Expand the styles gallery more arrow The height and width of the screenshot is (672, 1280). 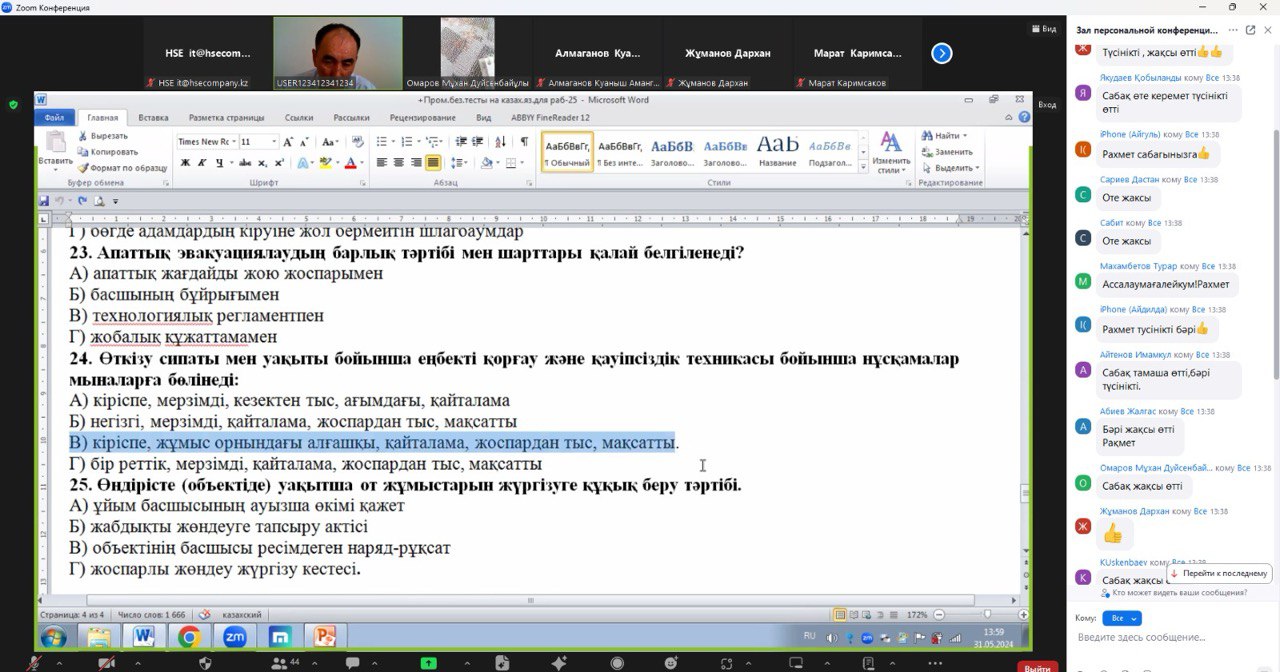(x=861, y=166)
